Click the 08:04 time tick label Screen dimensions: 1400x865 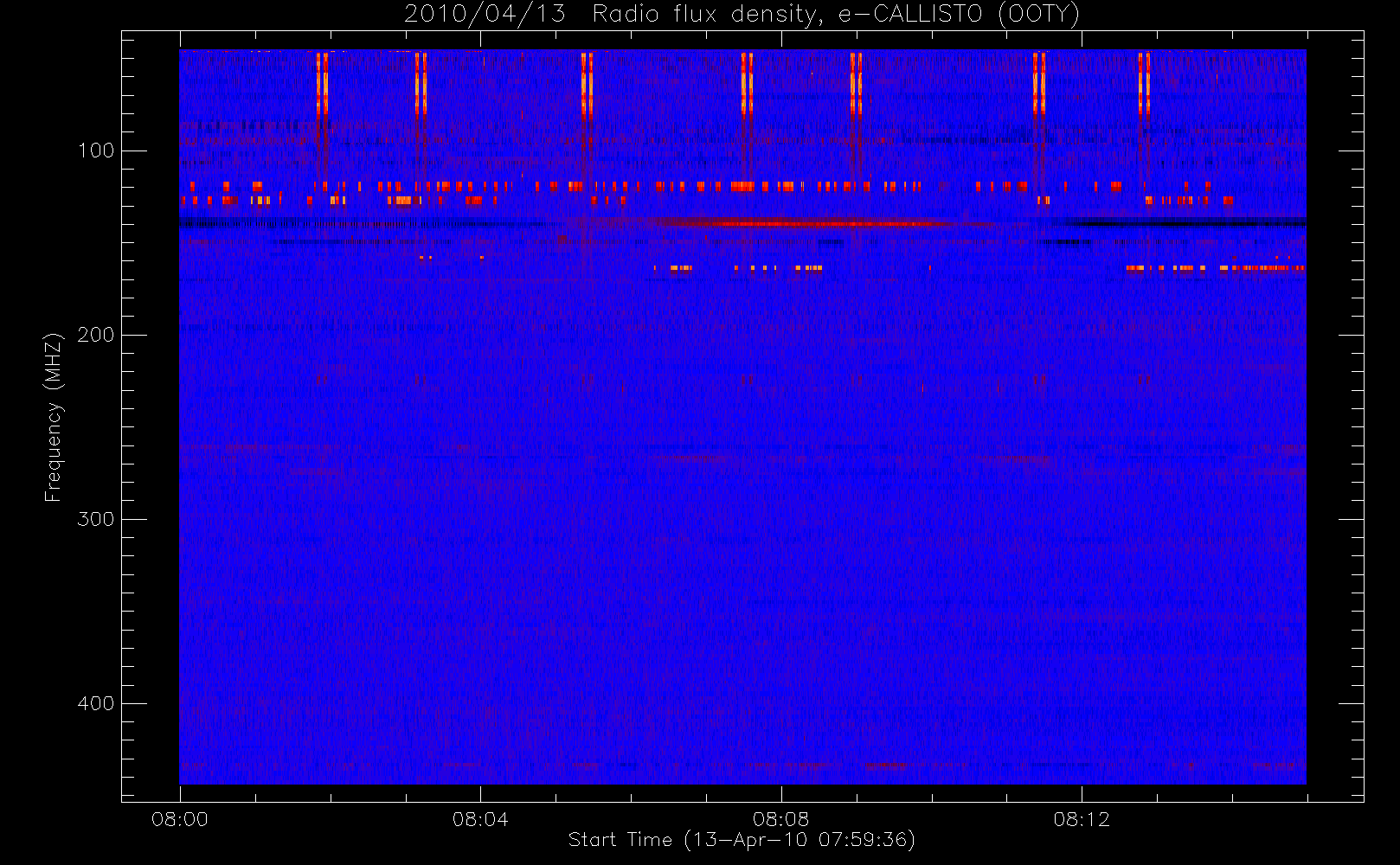480,819
